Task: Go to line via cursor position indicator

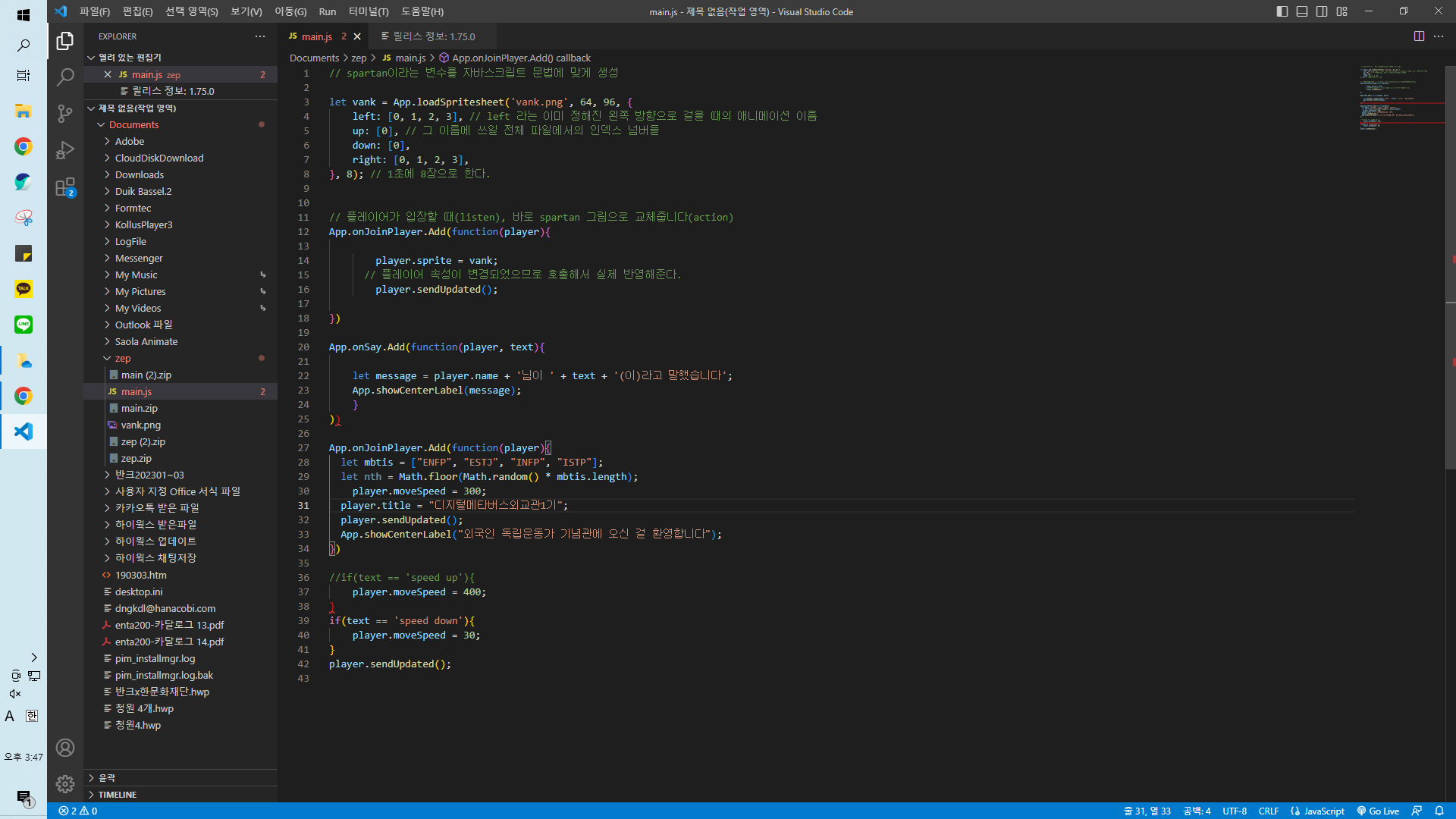Action: [x=1147, y=811]
